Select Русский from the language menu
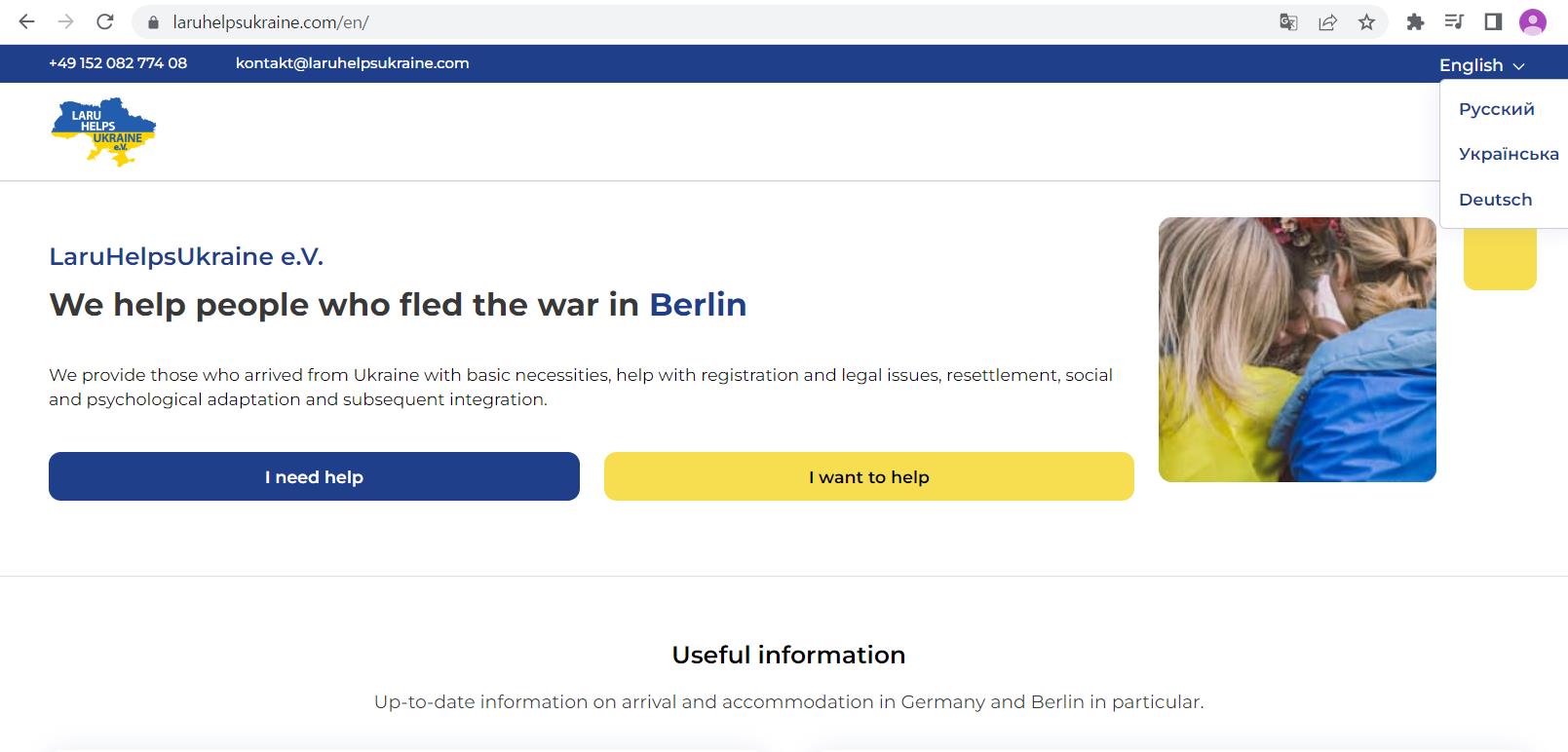 [1497, 109]
